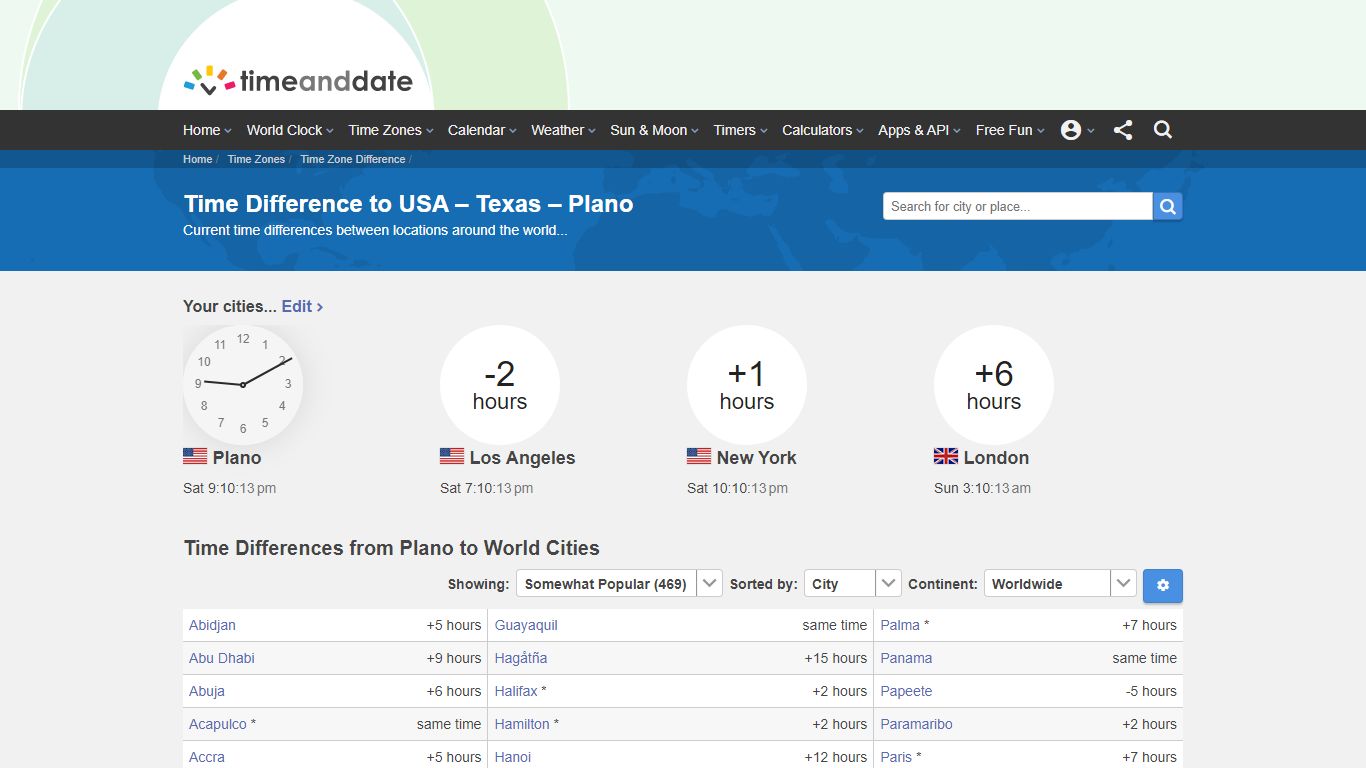
Task: Click the US flag beside Los Angeles
Action: pos(452,456)
